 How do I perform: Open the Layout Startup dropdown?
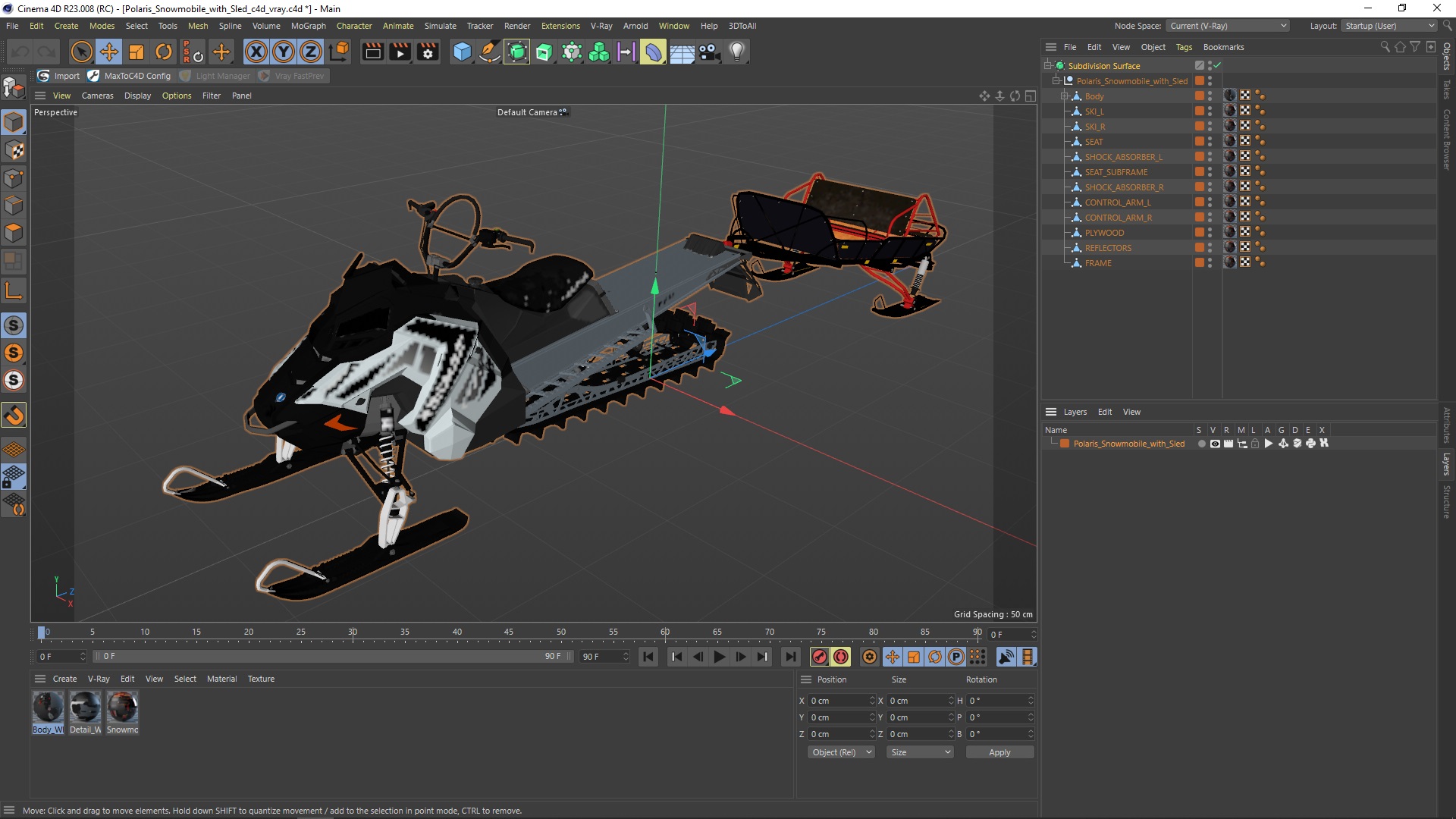click(x=1389, y=26)
